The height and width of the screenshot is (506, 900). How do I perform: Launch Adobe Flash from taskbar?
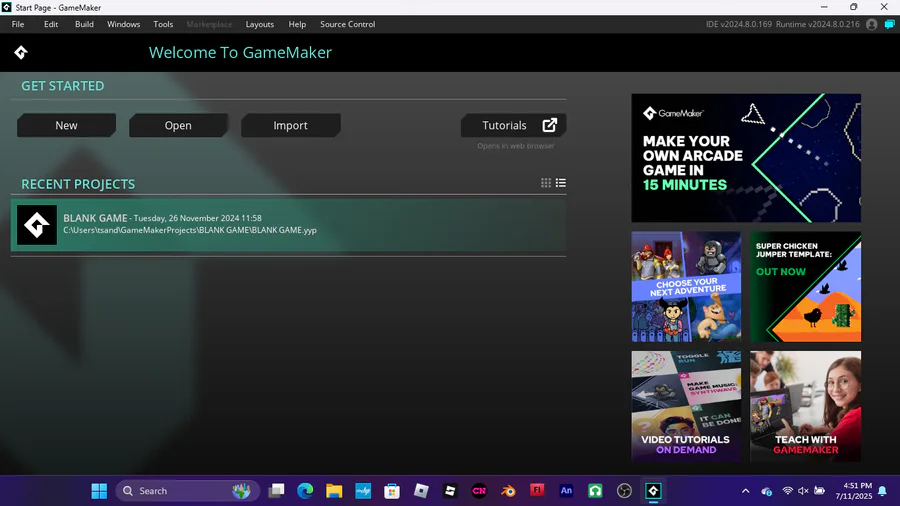click(x=537, y=491)
